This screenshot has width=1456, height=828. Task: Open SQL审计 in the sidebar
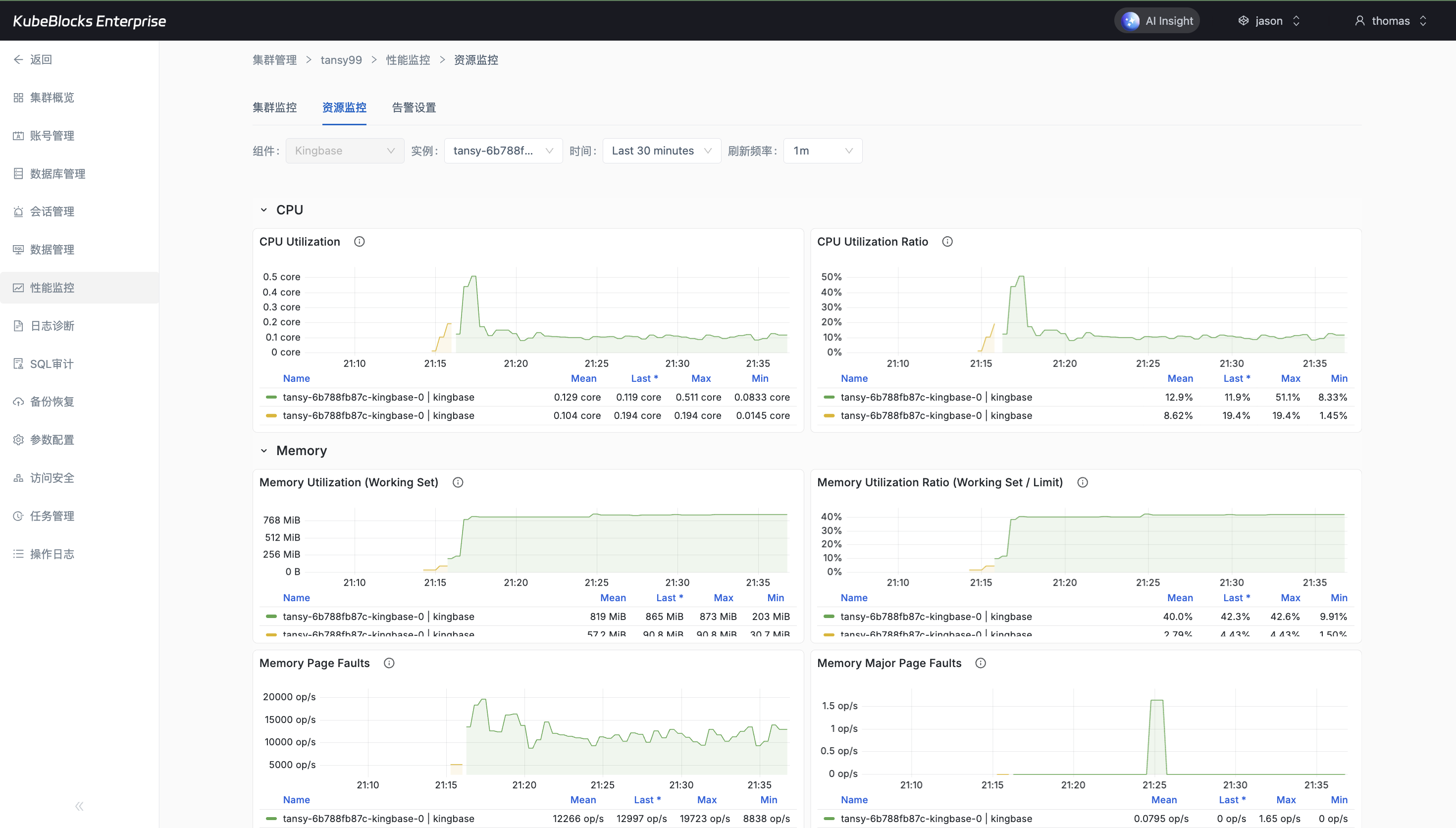tap(51, 364)
